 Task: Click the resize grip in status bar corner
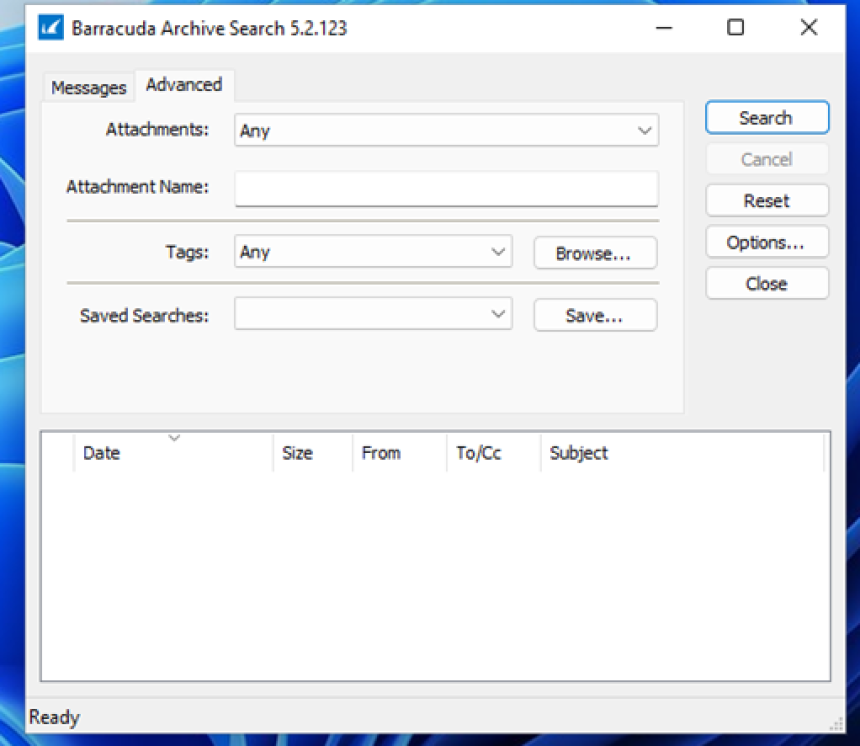coord(836,724)
